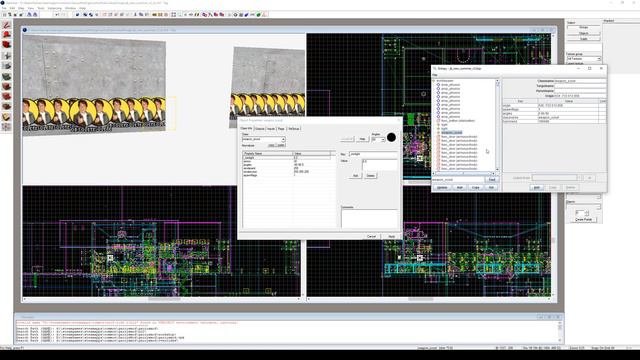Click the Value input field
The width and height of the screenshot is (640, 360).
[x=380, y=165]
